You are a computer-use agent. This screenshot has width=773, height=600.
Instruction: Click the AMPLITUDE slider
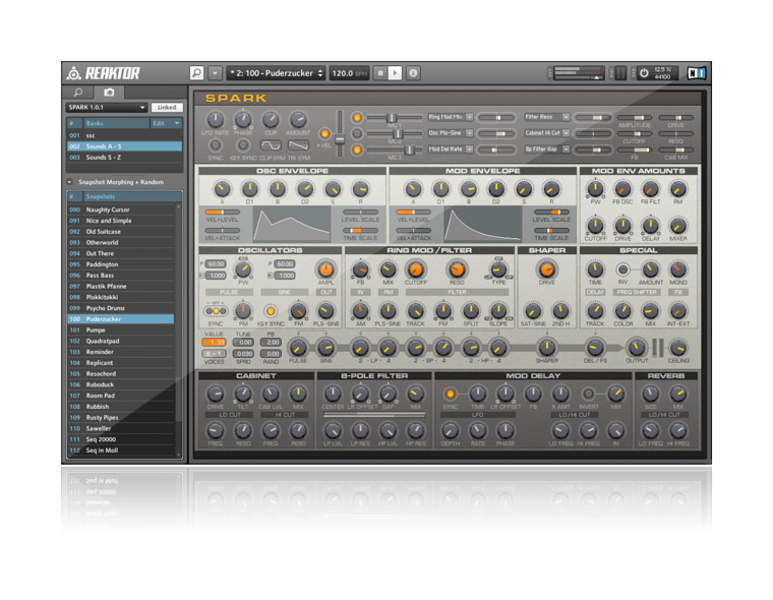[x=635, y=118]
